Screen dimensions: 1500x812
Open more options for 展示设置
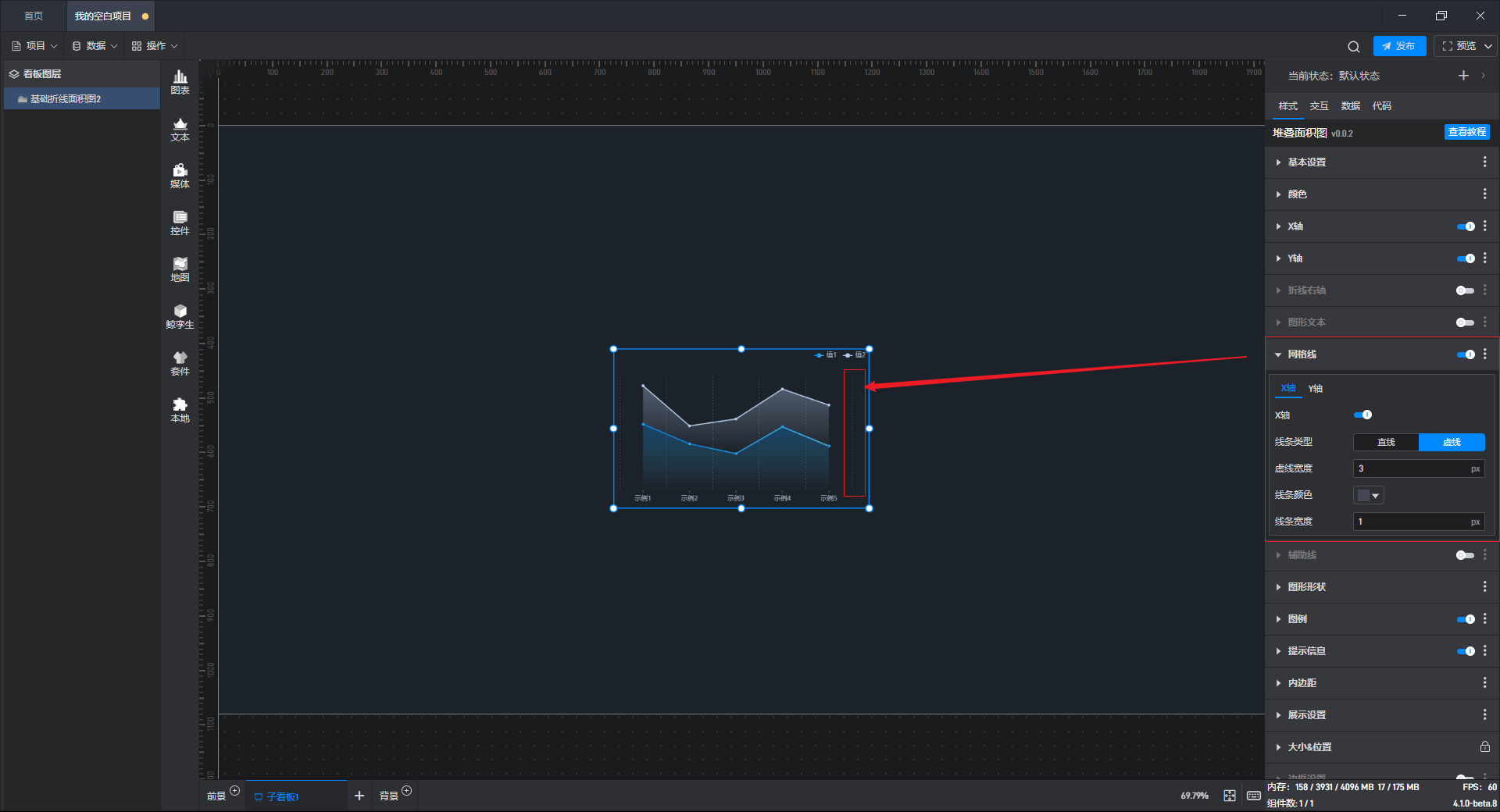pos(1484,714)
